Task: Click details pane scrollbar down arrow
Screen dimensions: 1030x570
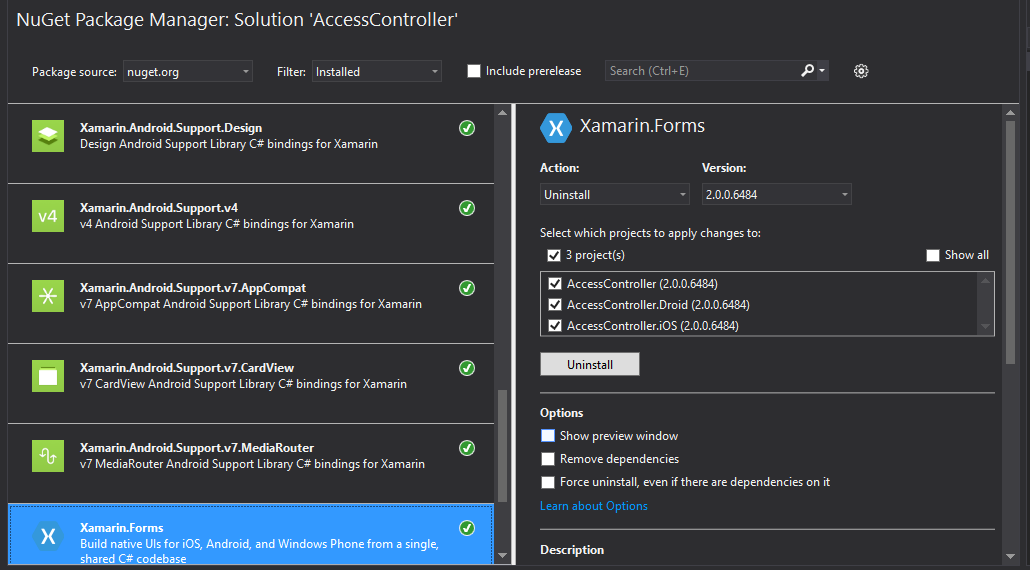Action: point(1011,557)
